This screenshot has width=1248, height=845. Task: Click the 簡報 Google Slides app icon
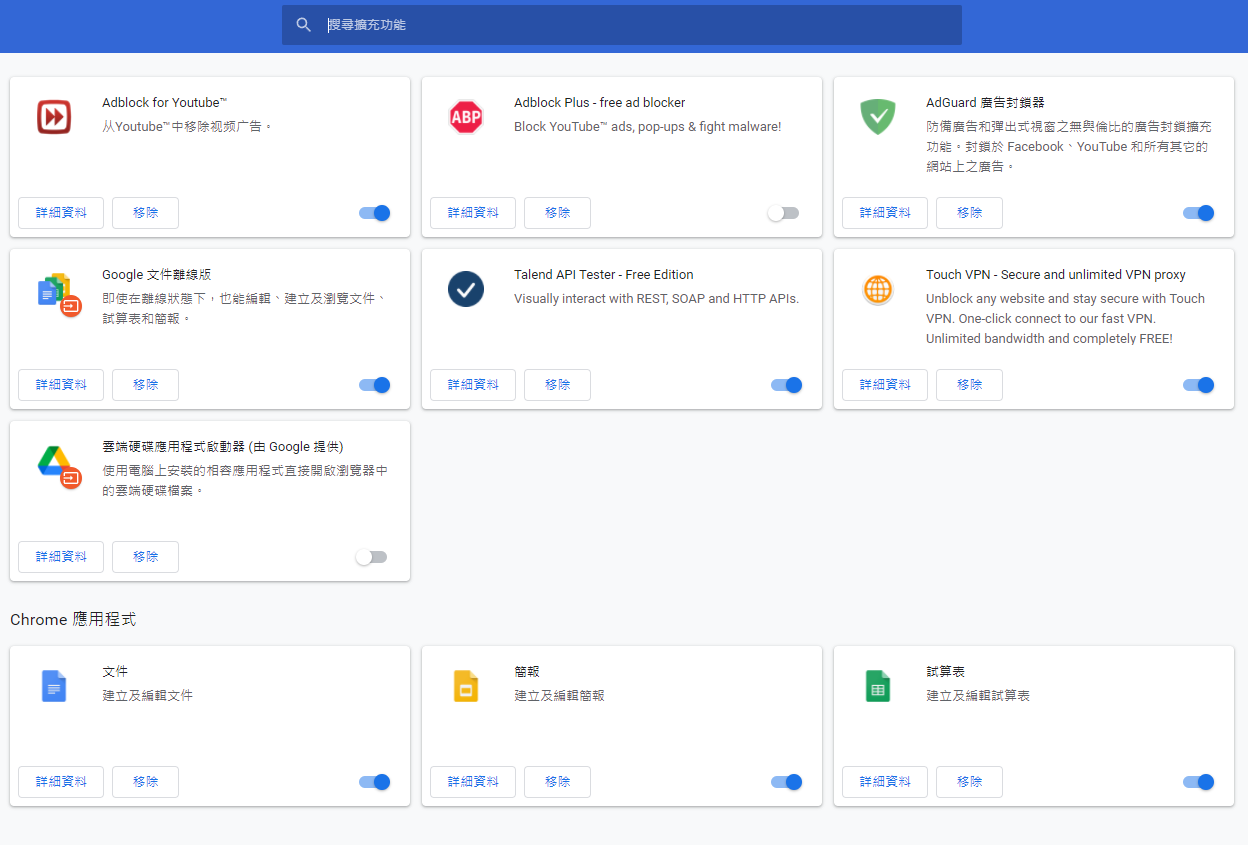coord(466,686)
